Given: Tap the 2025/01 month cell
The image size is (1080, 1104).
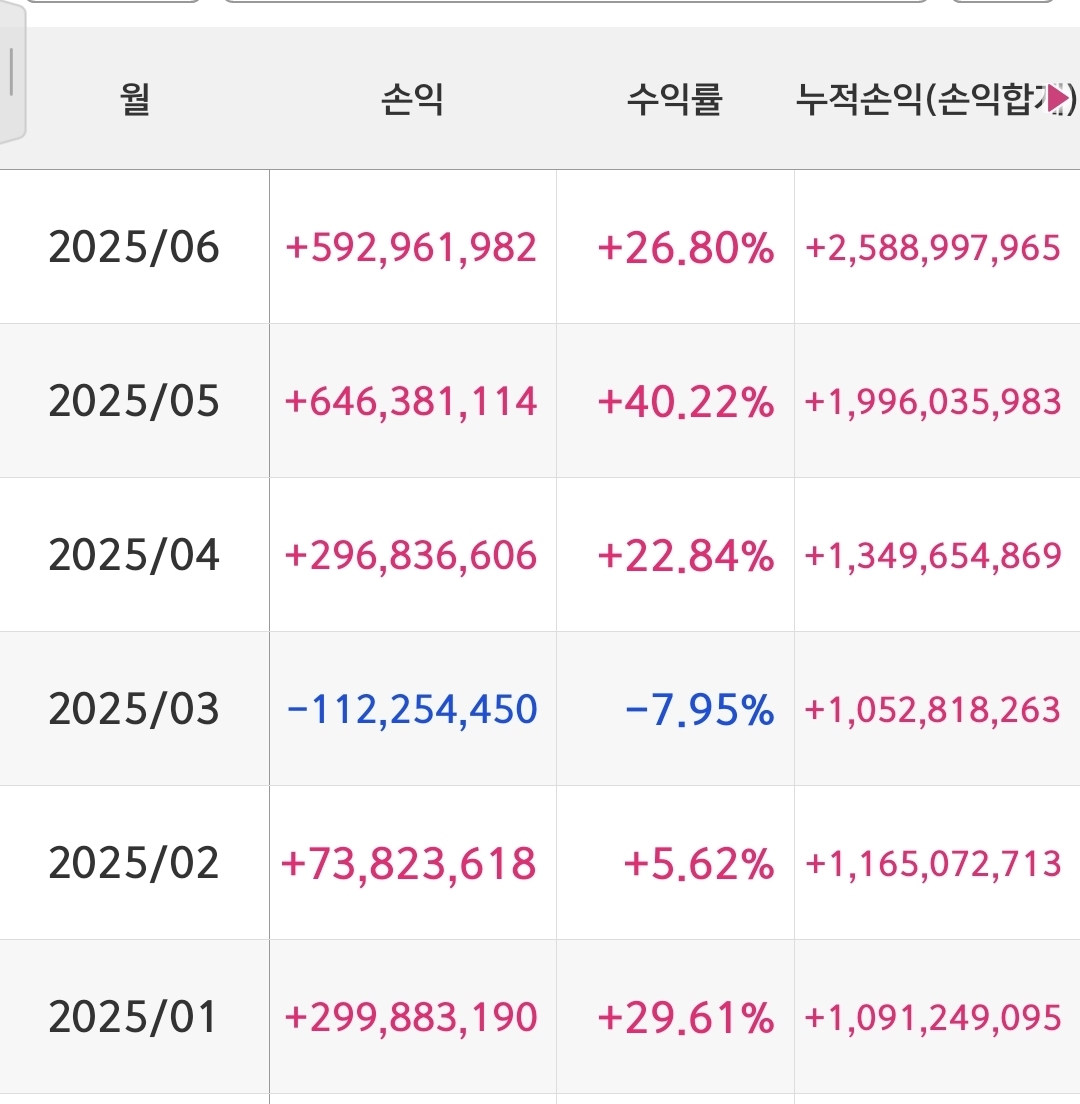Looking at the screenshot, I should 134,1017.
